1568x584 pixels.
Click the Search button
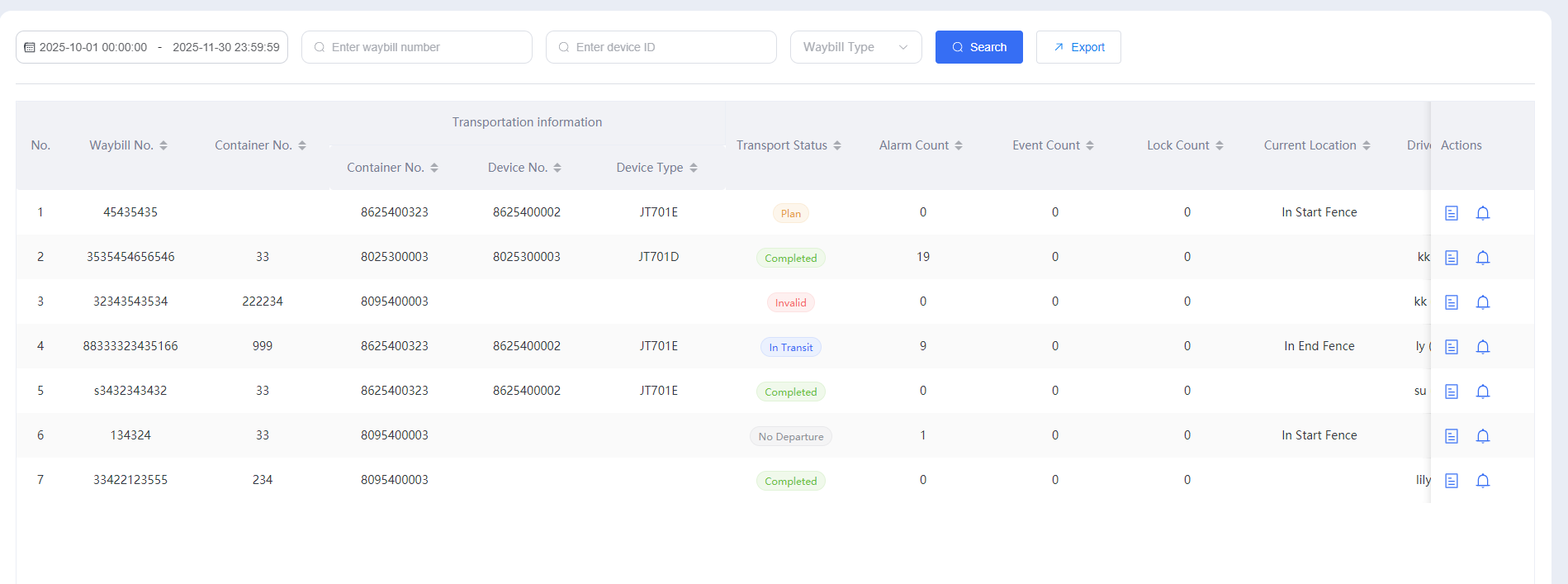[x=978, y=47]
